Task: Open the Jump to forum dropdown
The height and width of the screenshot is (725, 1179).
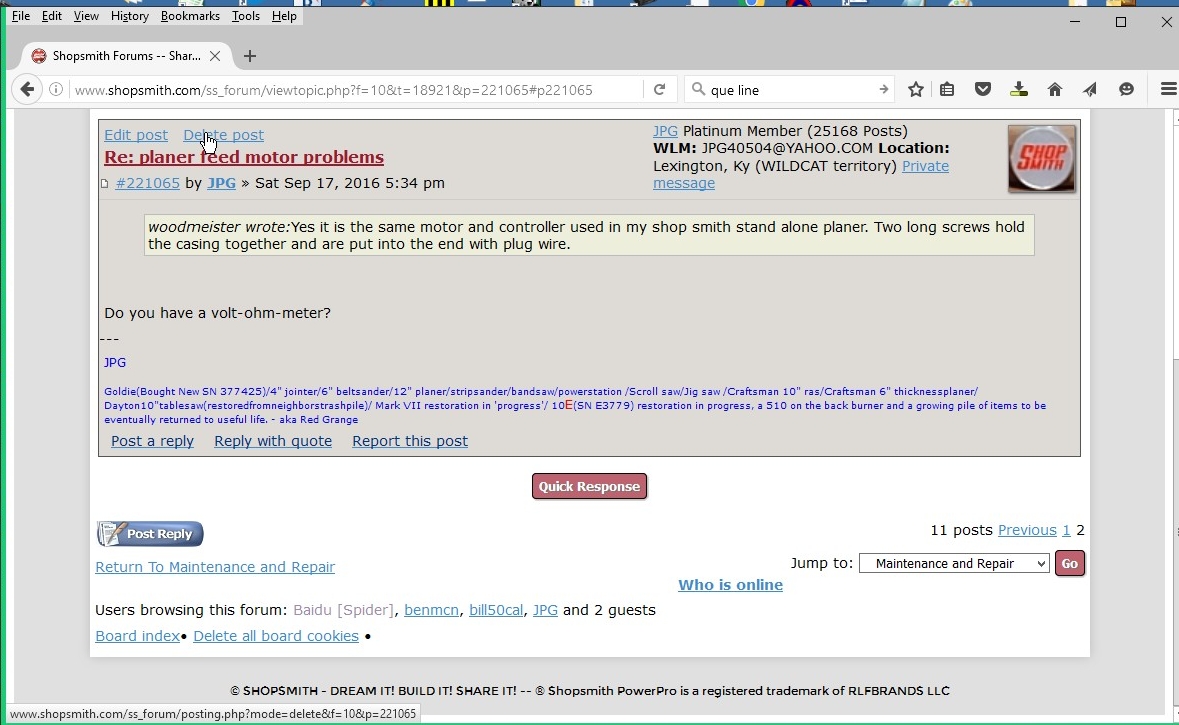Action: [x=954, y=563]
